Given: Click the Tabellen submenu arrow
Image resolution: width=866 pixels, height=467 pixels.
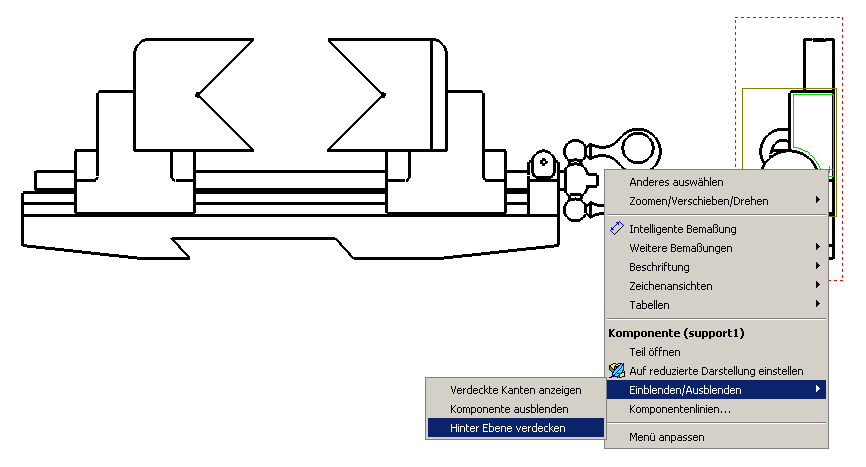Looking at the screenshot, I should [x=818, y=304].
